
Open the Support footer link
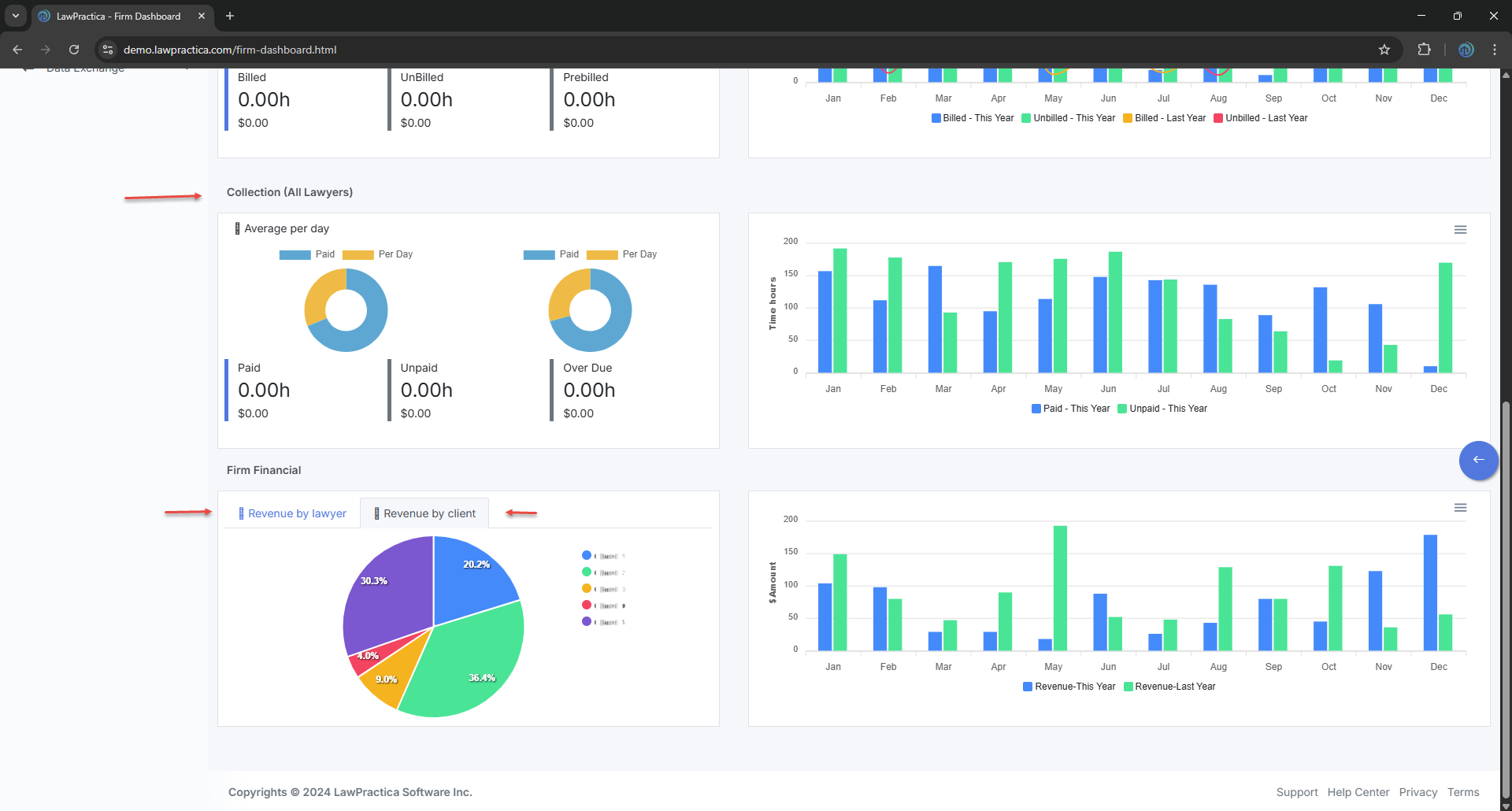coord(1296,792)
